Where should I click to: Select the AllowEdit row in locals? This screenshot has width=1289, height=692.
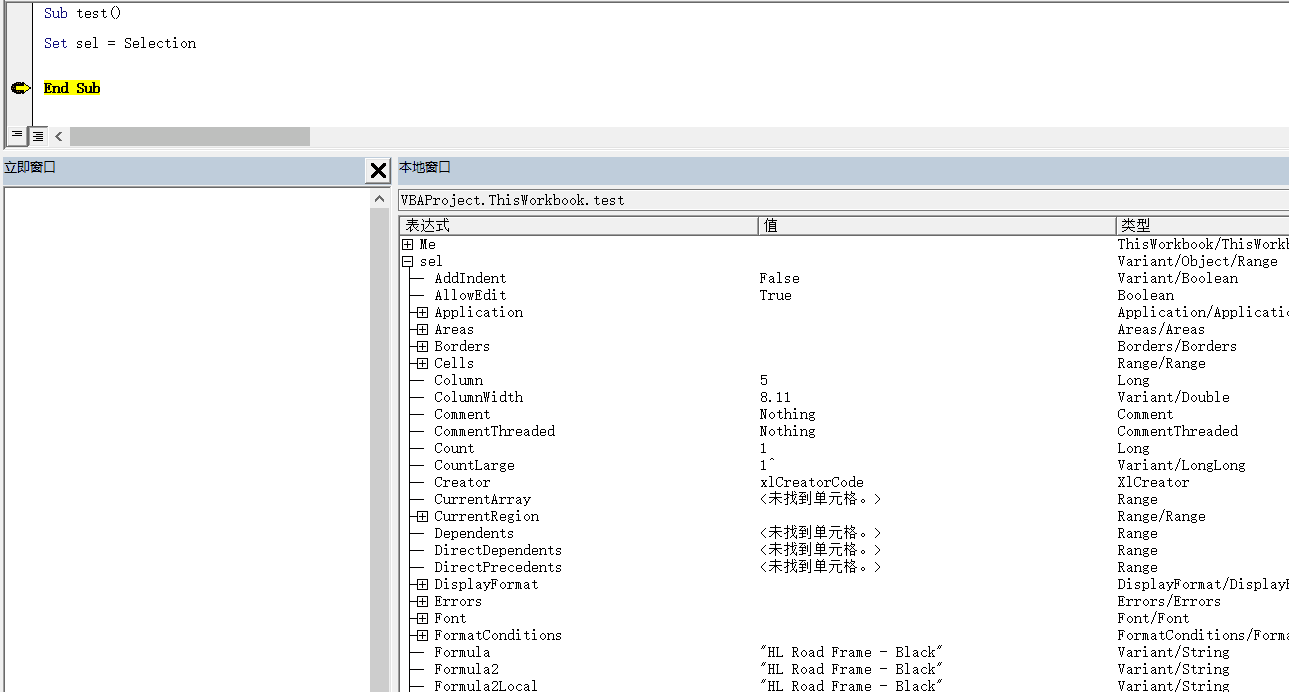844,295
